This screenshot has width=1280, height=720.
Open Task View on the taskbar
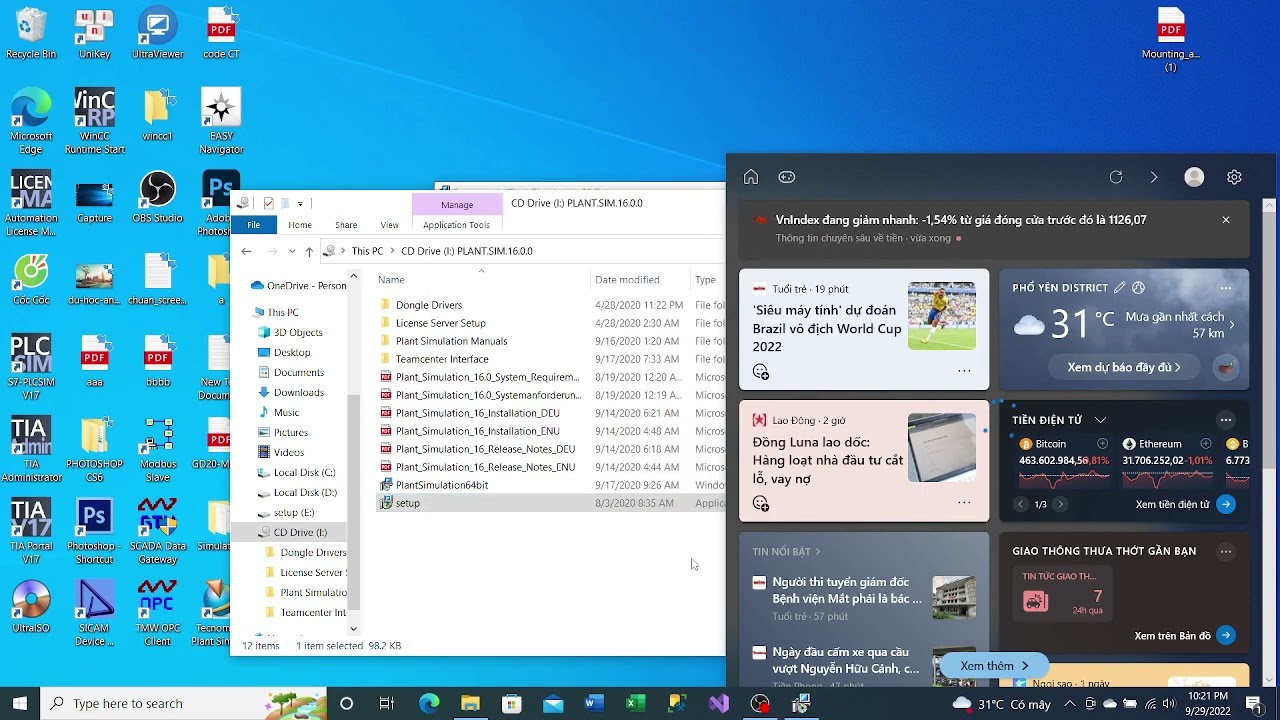pos(387,704)
